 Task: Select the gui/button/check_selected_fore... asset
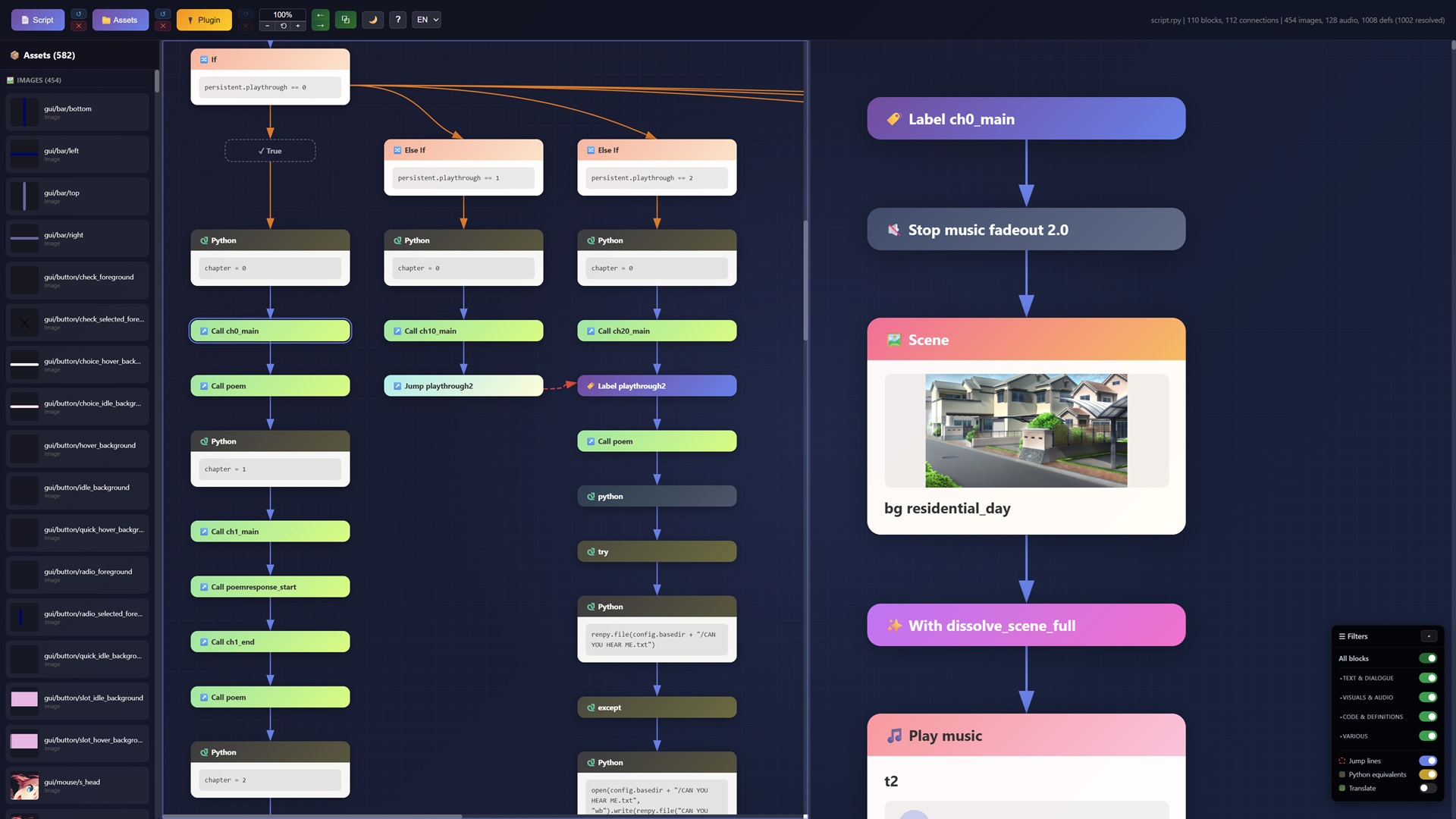pos(77,322)
